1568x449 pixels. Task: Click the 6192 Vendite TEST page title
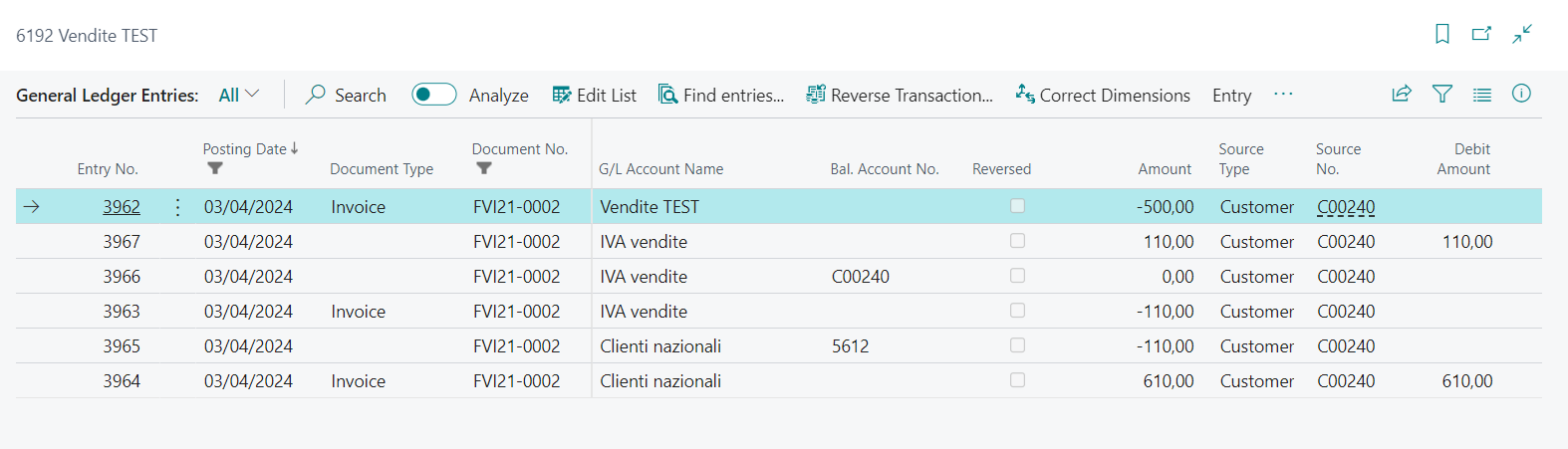(x=87, y=36)
